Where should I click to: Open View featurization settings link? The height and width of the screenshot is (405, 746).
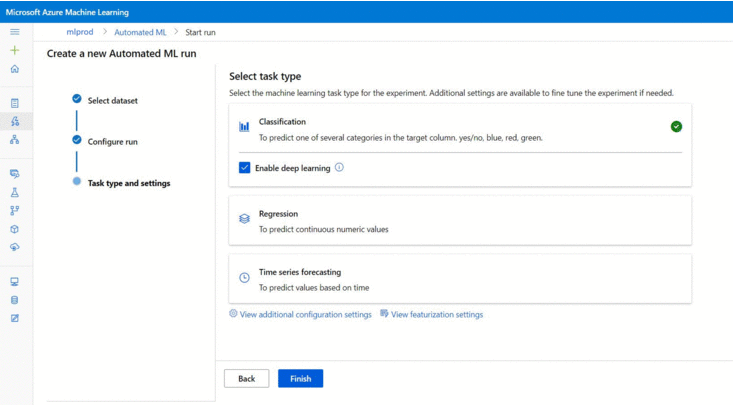(x=437, y=315)
